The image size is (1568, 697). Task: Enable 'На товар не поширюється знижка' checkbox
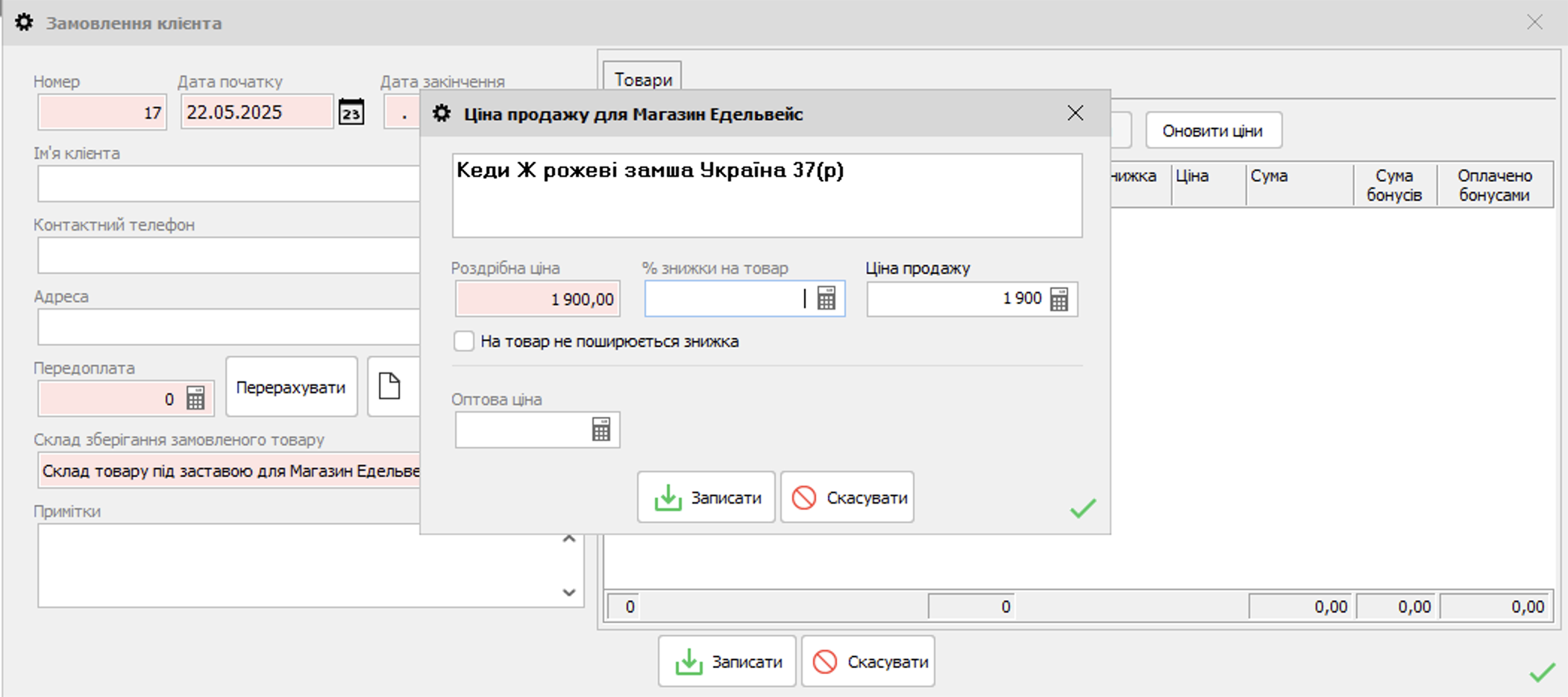[464, 341]
